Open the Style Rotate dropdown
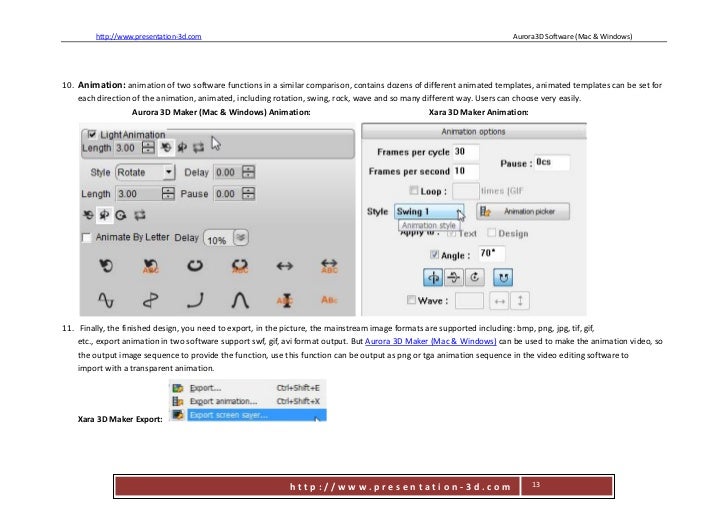The width and height of the screenshot is (728, 515). coord(145,172)
